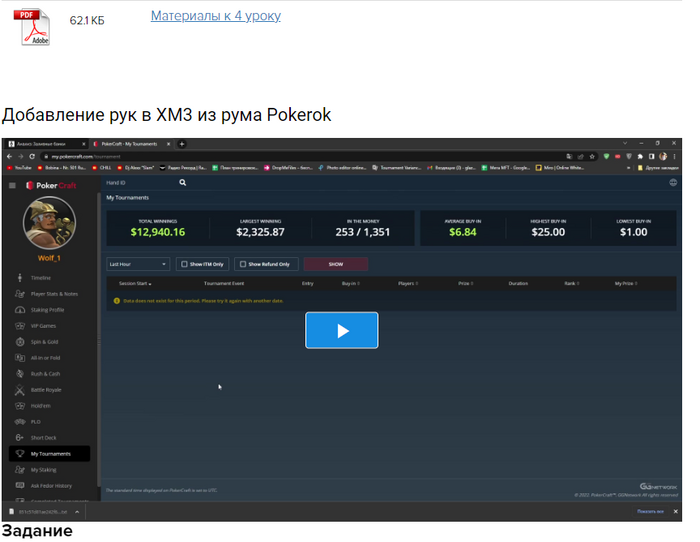
Task: Click the $6.84 average buy-in value
Action: pos(462,232)
